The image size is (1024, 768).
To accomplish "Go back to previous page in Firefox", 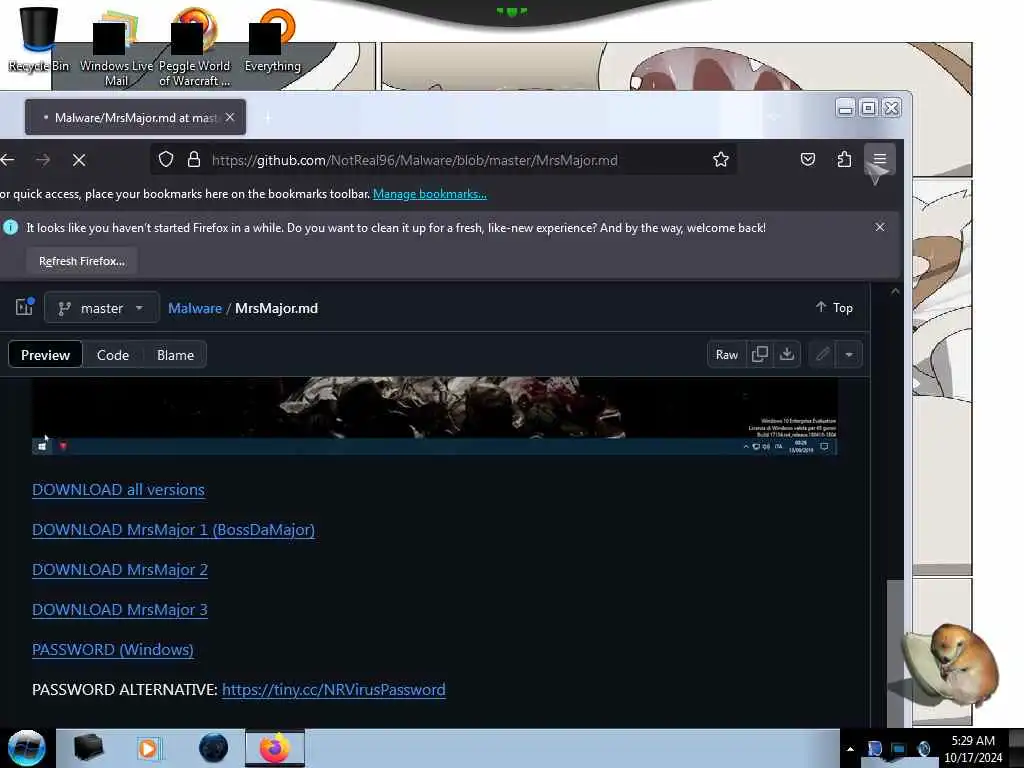I will point(8,160).
